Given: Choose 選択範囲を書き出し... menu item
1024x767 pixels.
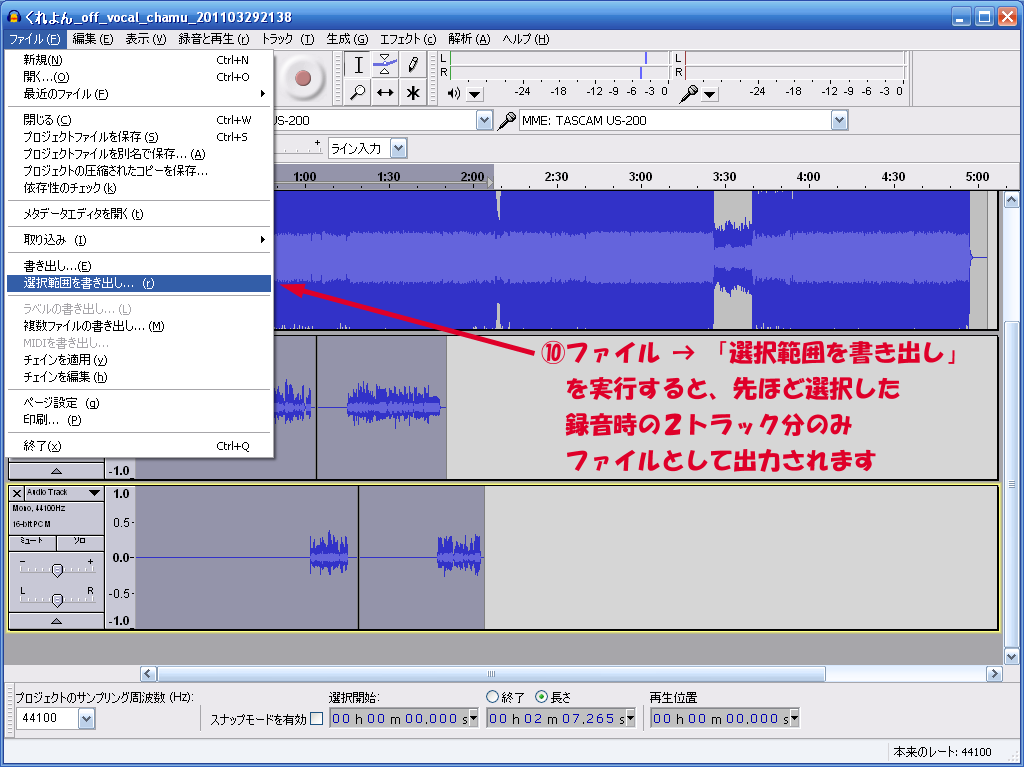Looking at the screenshot, I should [138, 284].
